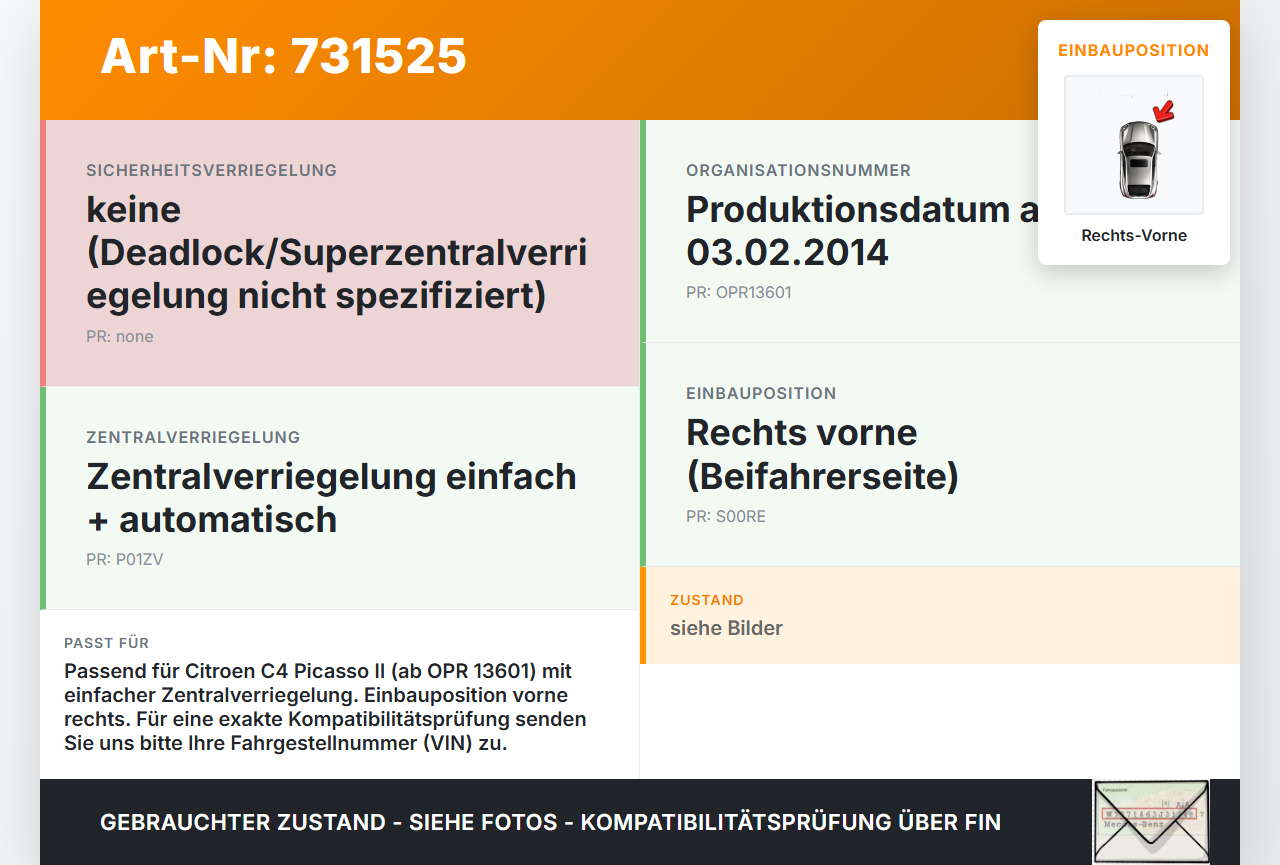1280x865 pixels.
Task: Click the 'SICHERHEITSVERRIEGELUNG' label
Action: 211,170
